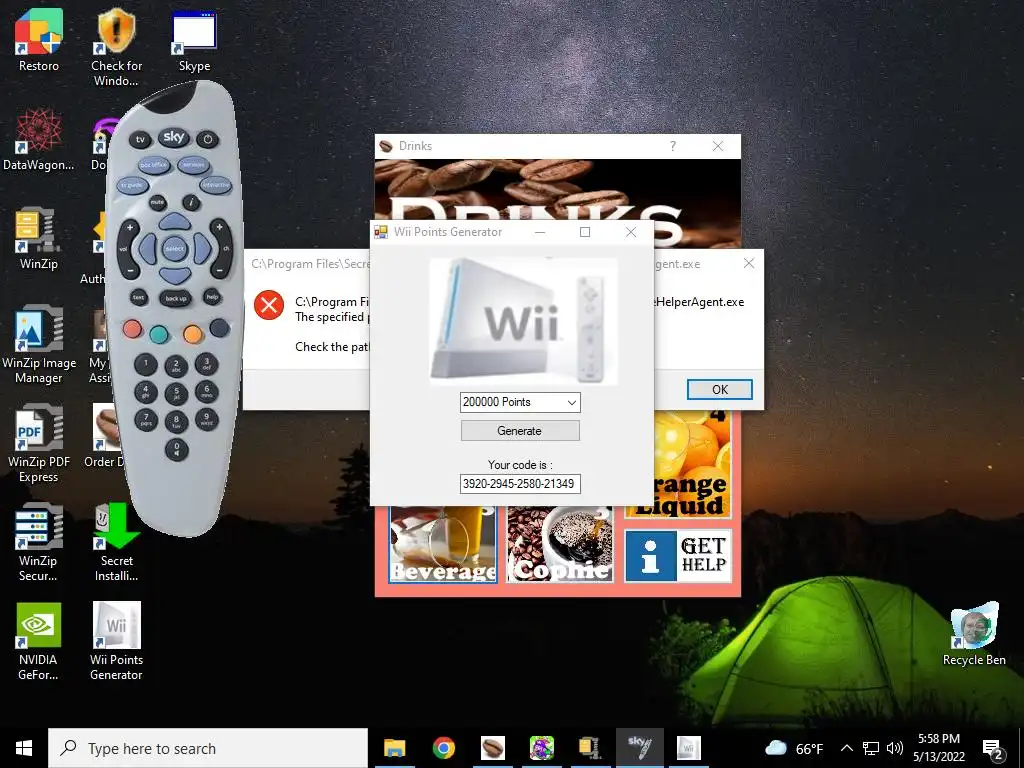The image size is (1024, 768).
Task: Click digit 5 on the remote keypad
Action: [176, 393]
